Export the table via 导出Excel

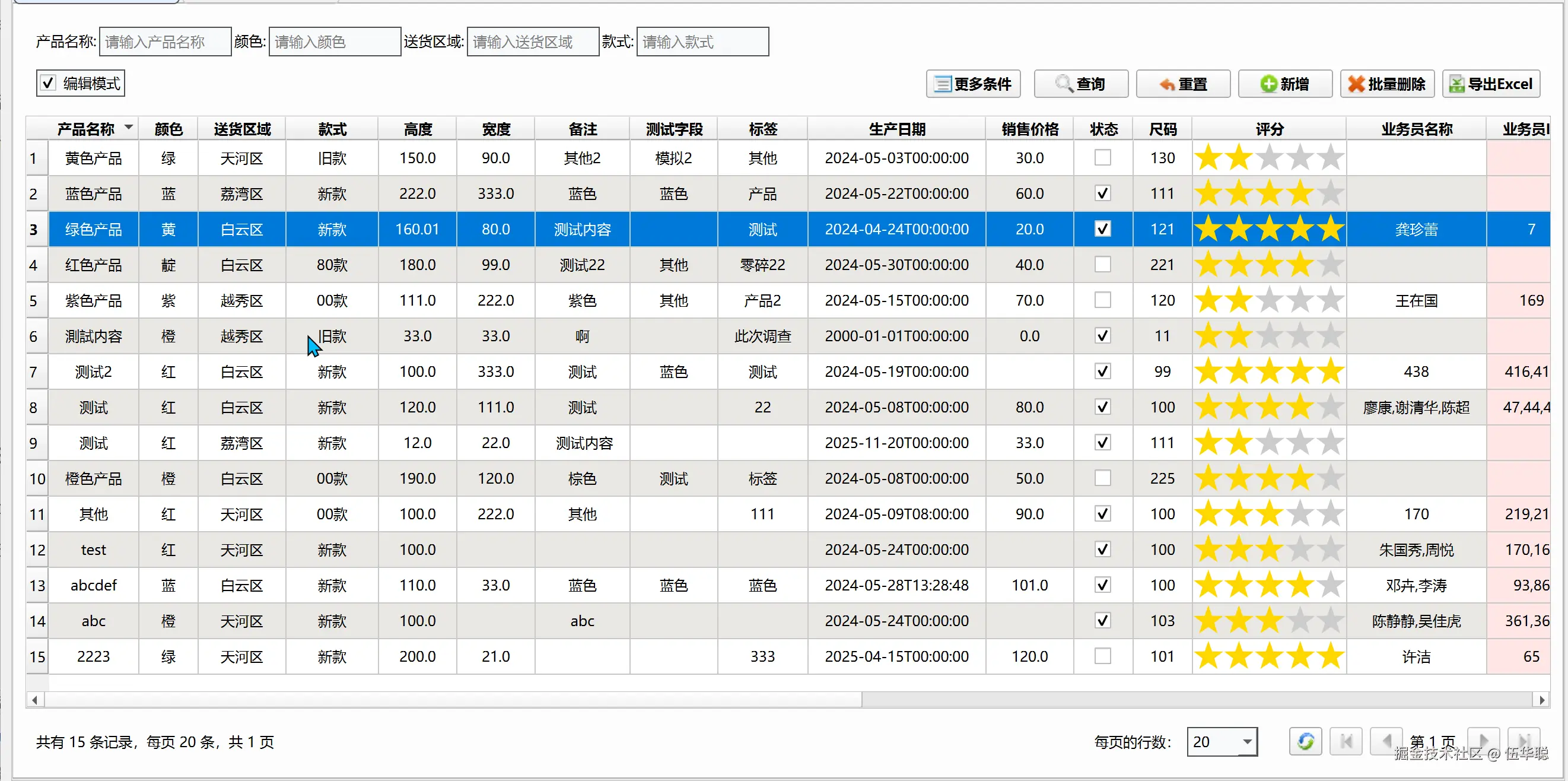pyautogui.click(x=1491, y=84)
